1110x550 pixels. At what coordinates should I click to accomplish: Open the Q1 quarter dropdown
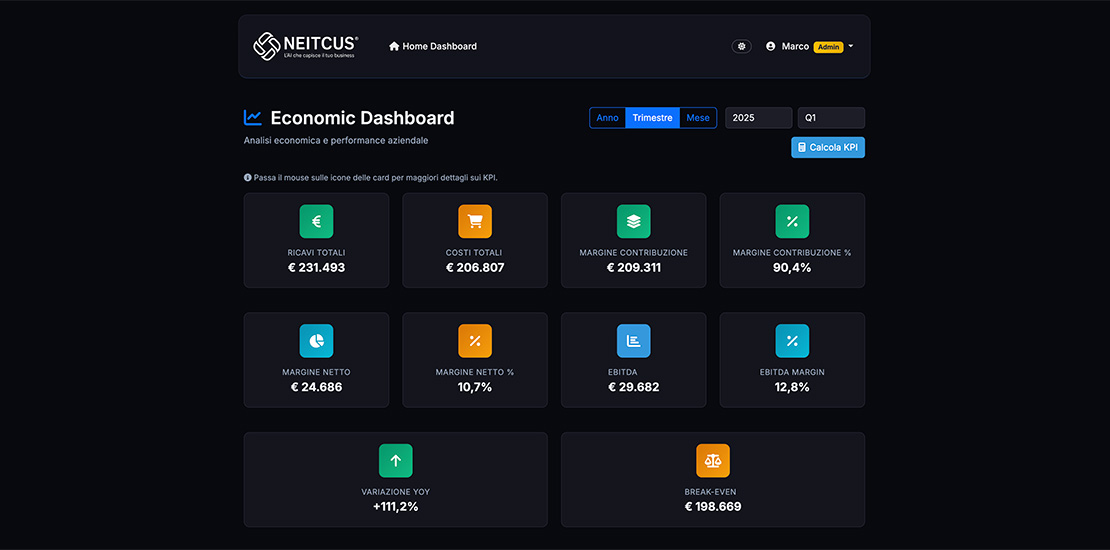click(x=831, y=118)
